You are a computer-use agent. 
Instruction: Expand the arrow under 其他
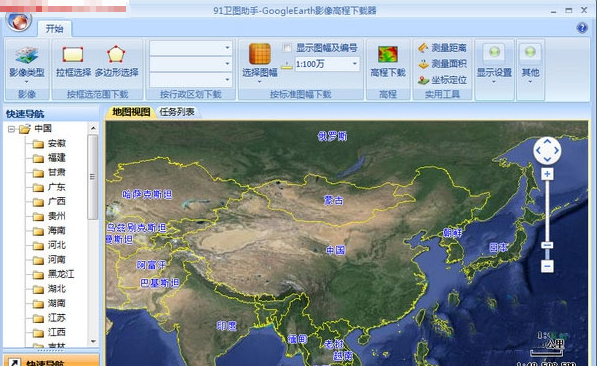tap(530, 82)
